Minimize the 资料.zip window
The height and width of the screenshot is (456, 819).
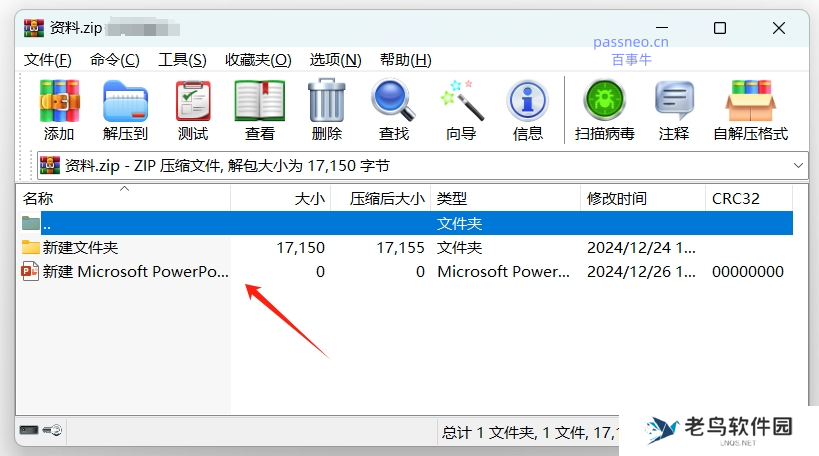point(662,28)
